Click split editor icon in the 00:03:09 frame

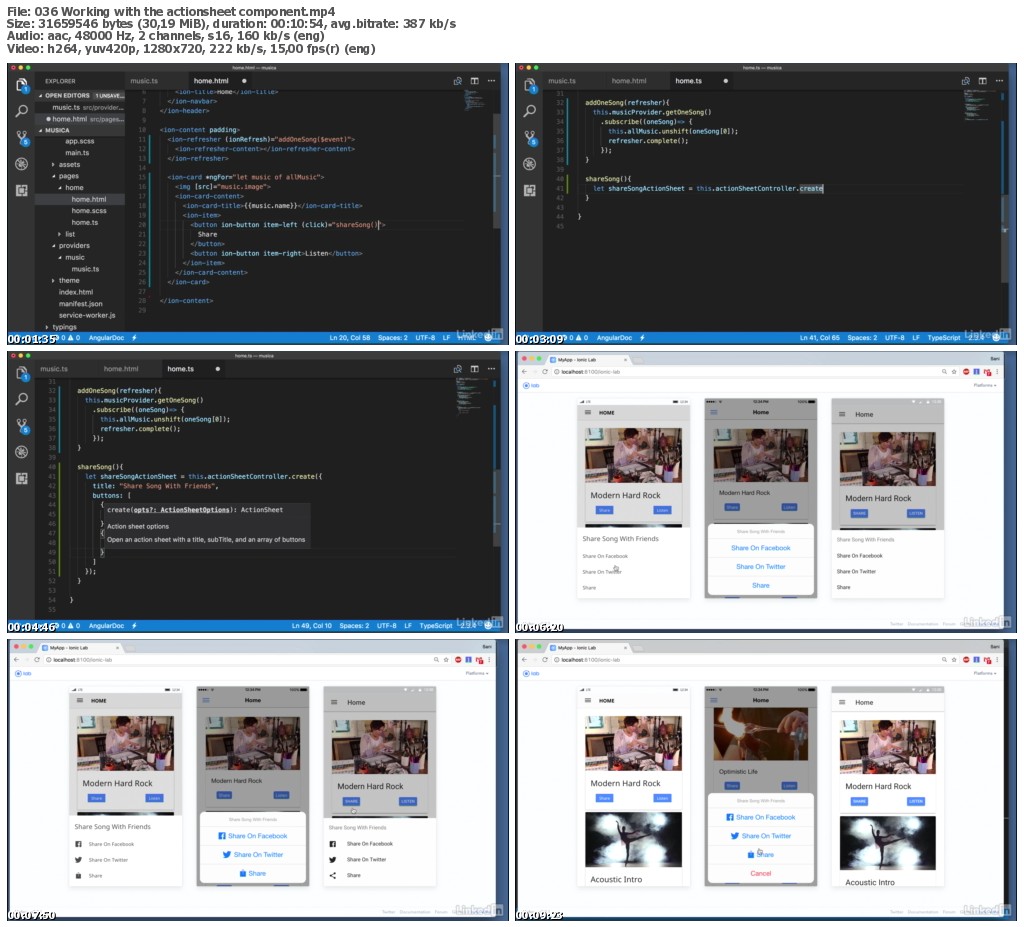click(983, 81)
